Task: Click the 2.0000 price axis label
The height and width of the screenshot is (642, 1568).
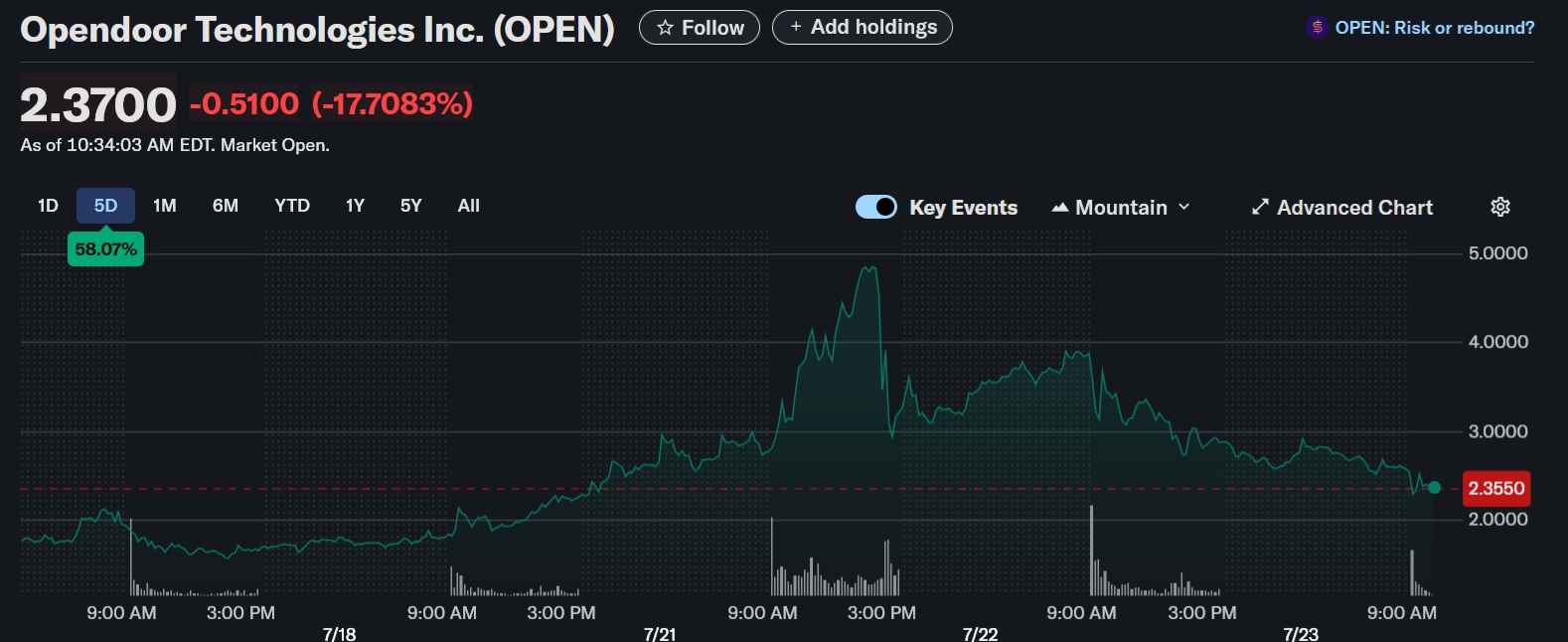Action: point(1498,519)
